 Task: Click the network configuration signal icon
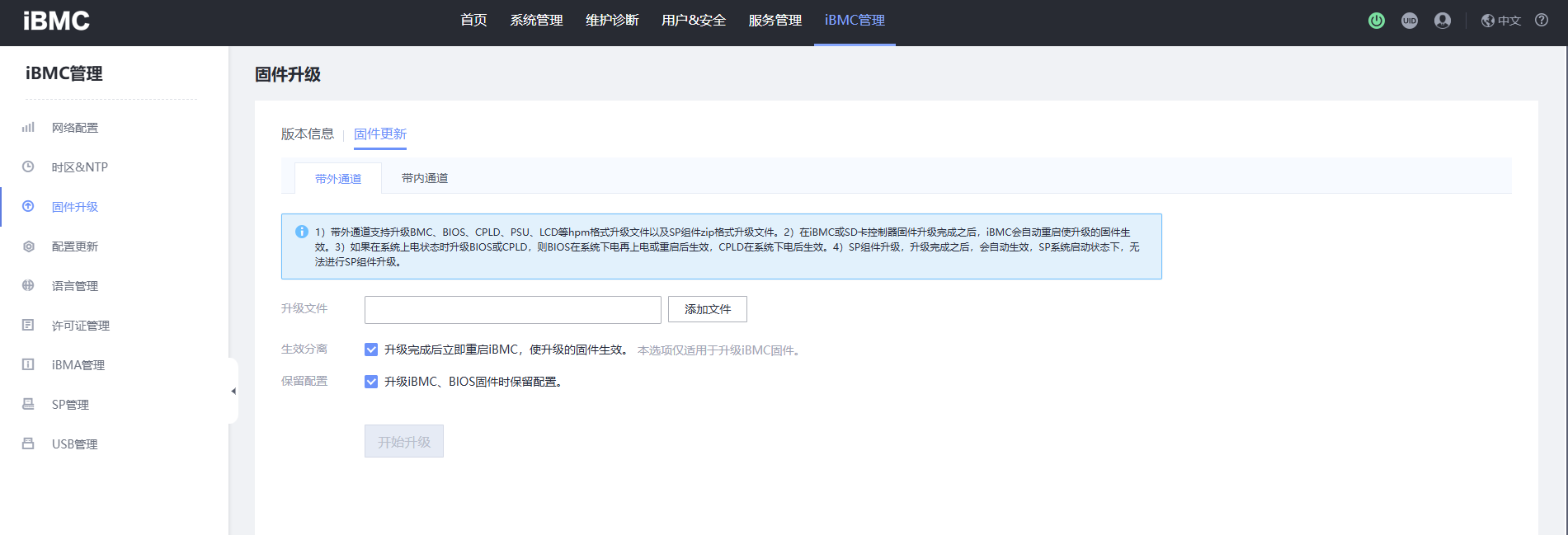coord(28,128)
